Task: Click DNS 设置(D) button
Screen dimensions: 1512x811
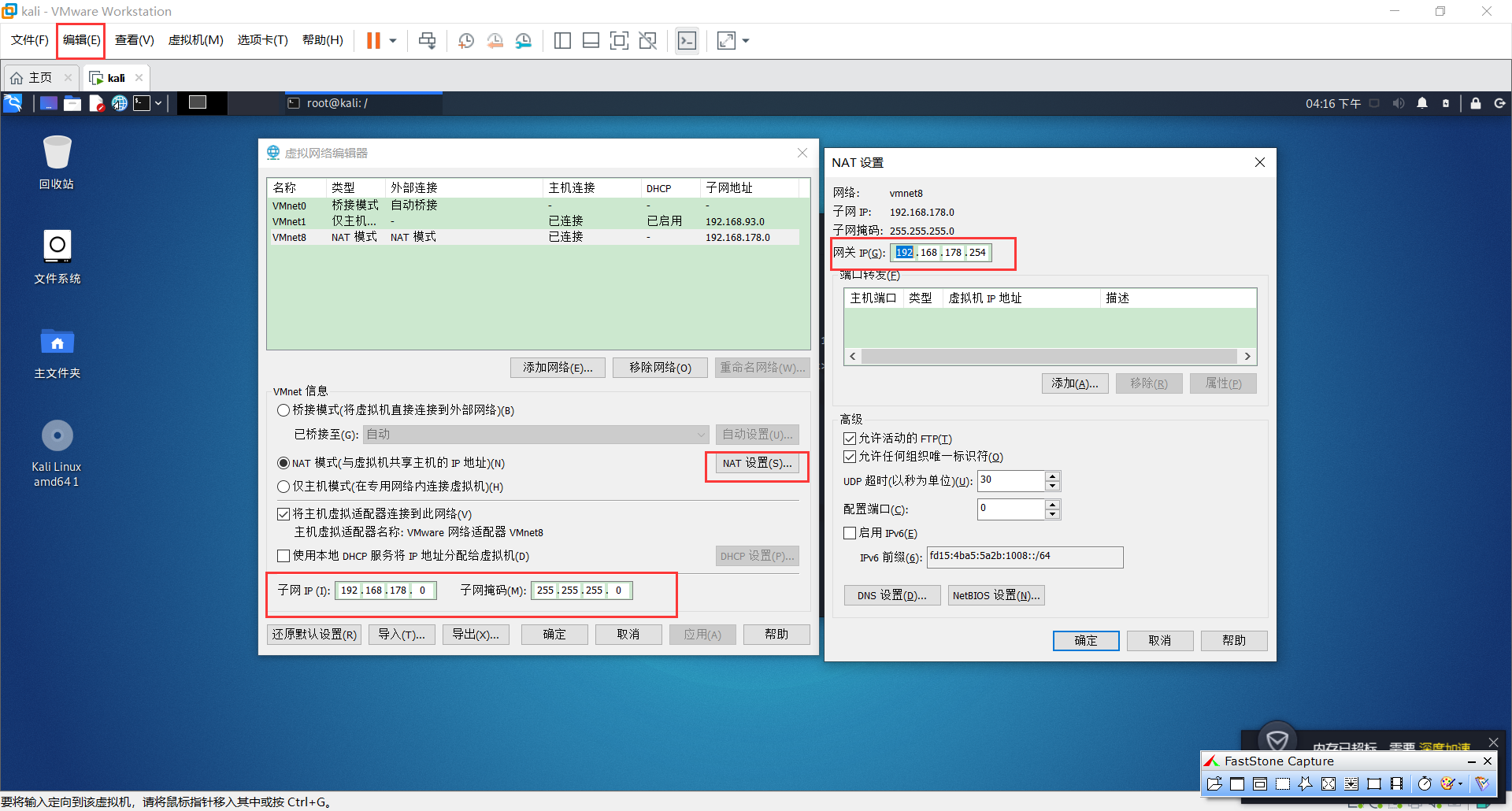Action: coord(891,595)
